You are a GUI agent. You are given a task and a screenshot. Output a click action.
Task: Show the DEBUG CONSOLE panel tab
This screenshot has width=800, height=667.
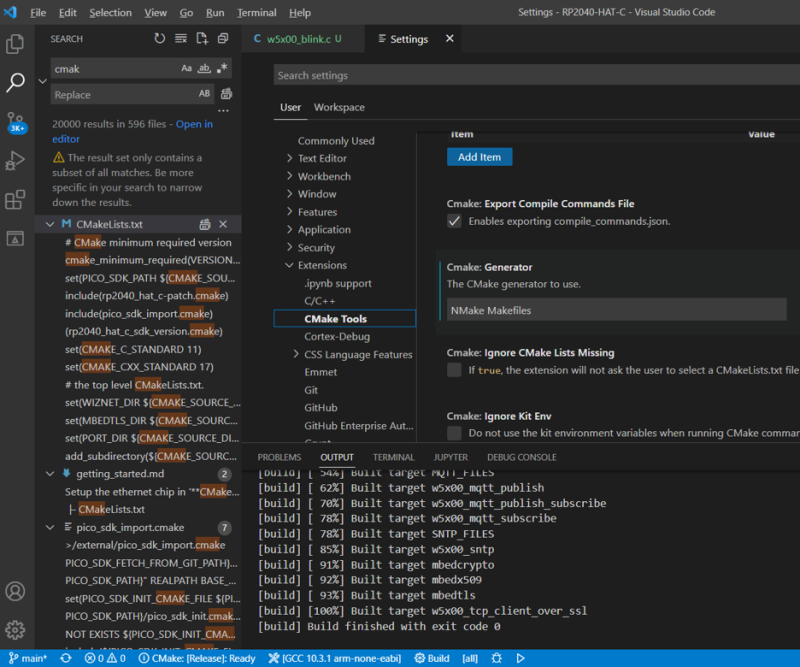(x=521, y=457)
